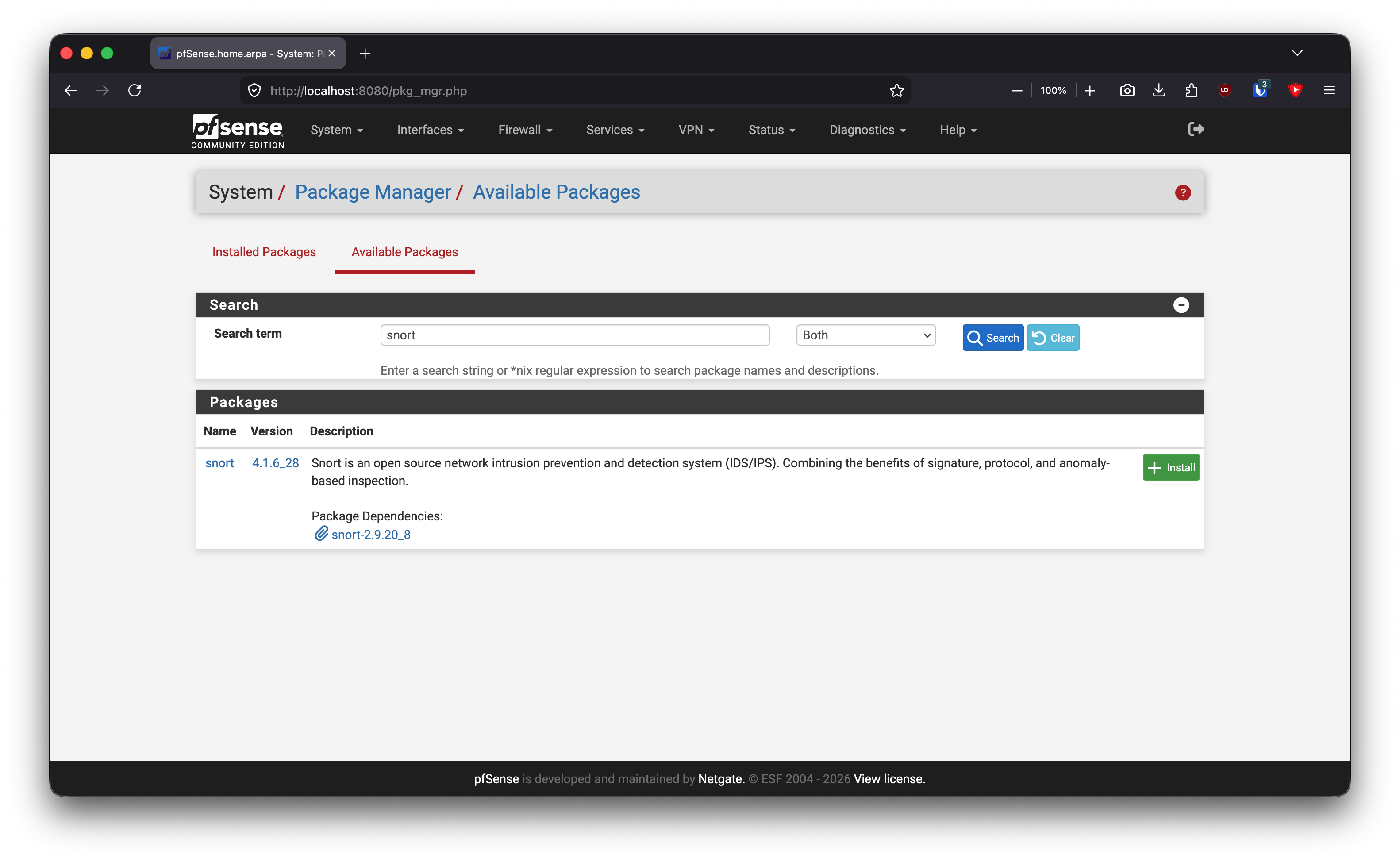Click the pfSense footer link
The height and width of the screenshot is (862, 1400).
(496, 779)
